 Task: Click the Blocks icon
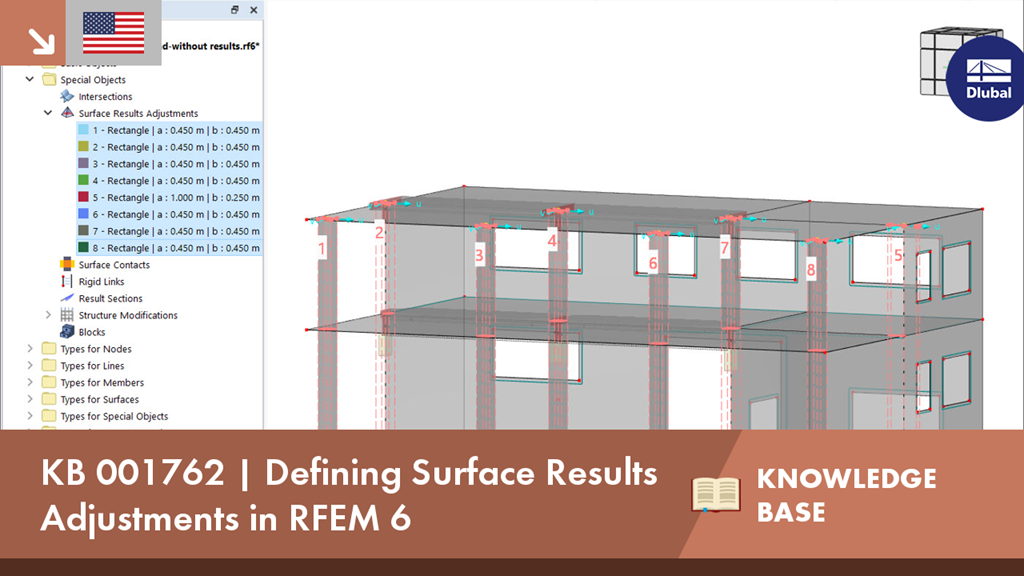(67, 332)
